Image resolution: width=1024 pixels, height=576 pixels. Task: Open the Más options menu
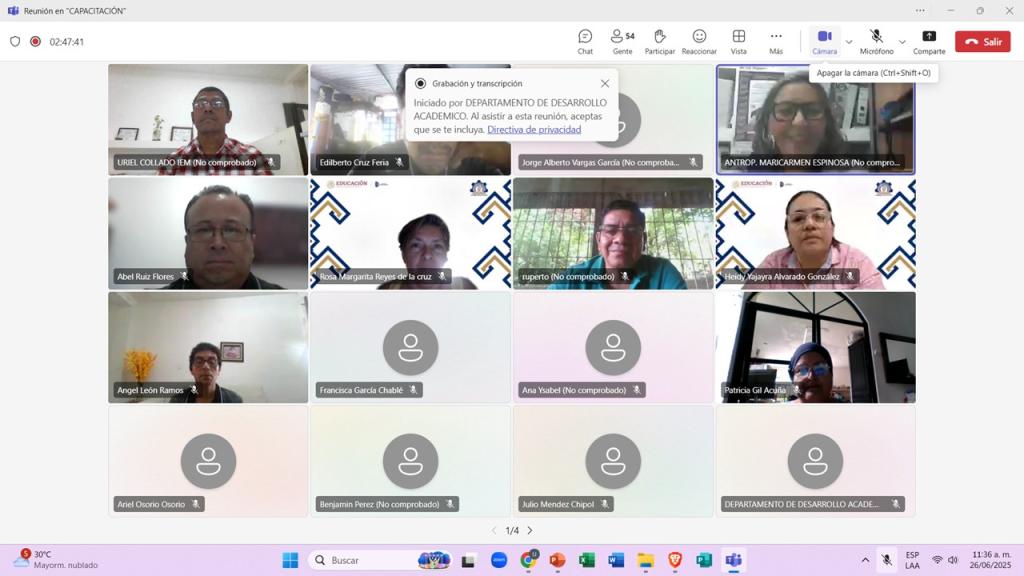pos(776,41)
